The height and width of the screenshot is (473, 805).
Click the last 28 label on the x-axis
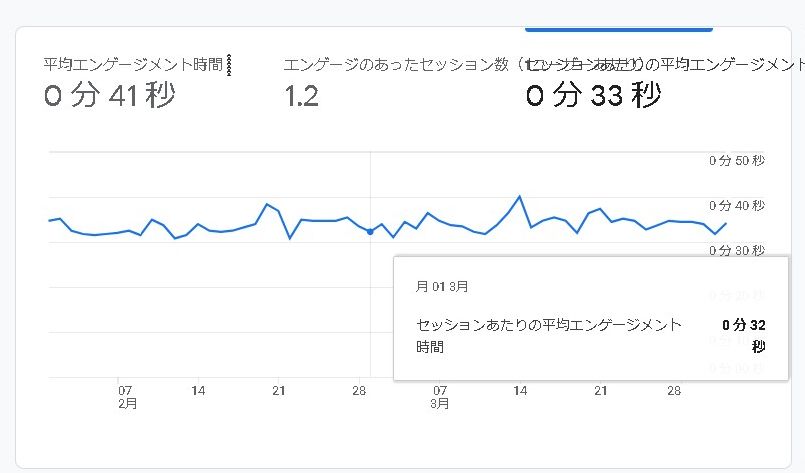[x=674, y=391]
